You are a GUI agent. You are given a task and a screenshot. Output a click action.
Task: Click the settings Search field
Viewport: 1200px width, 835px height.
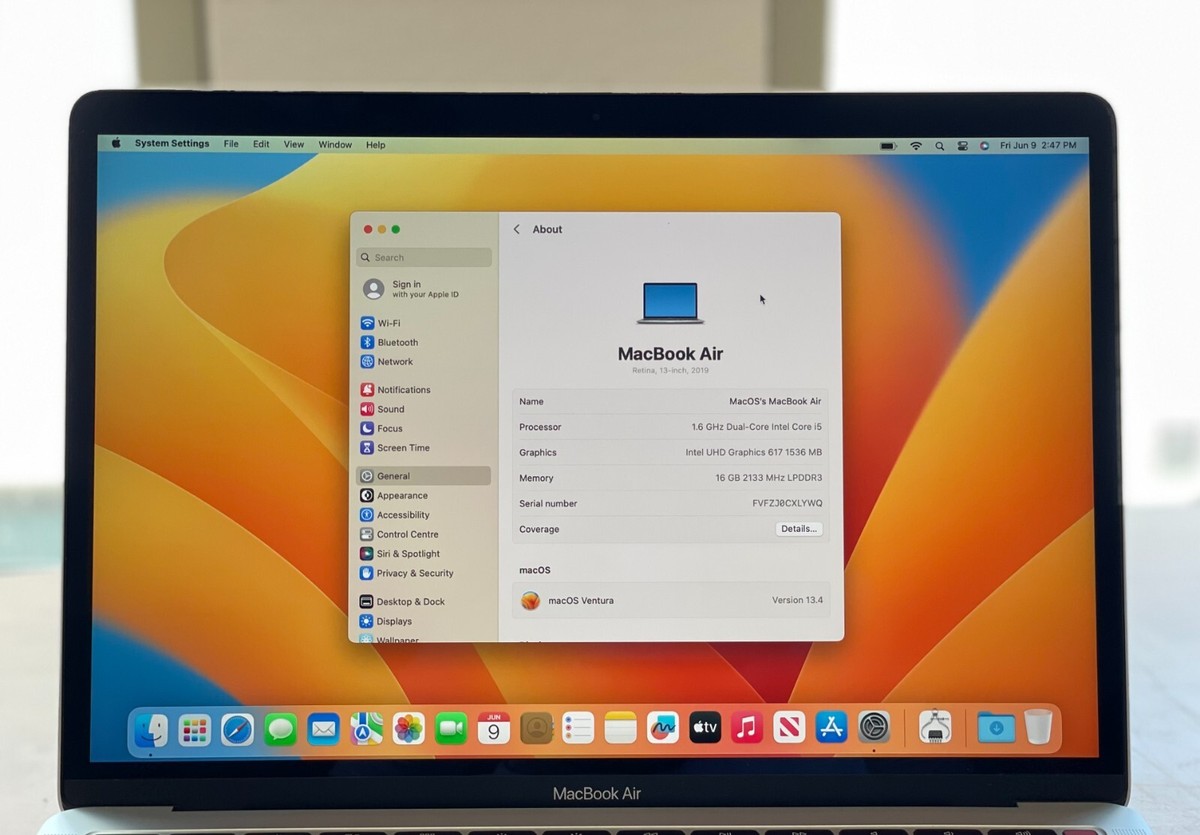coord(424,257)
